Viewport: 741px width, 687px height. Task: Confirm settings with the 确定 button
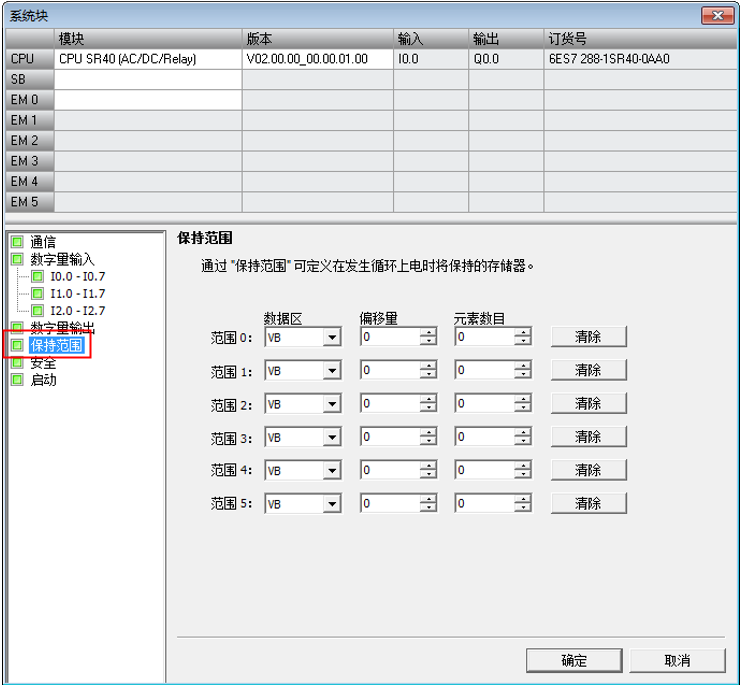(574, 661)
